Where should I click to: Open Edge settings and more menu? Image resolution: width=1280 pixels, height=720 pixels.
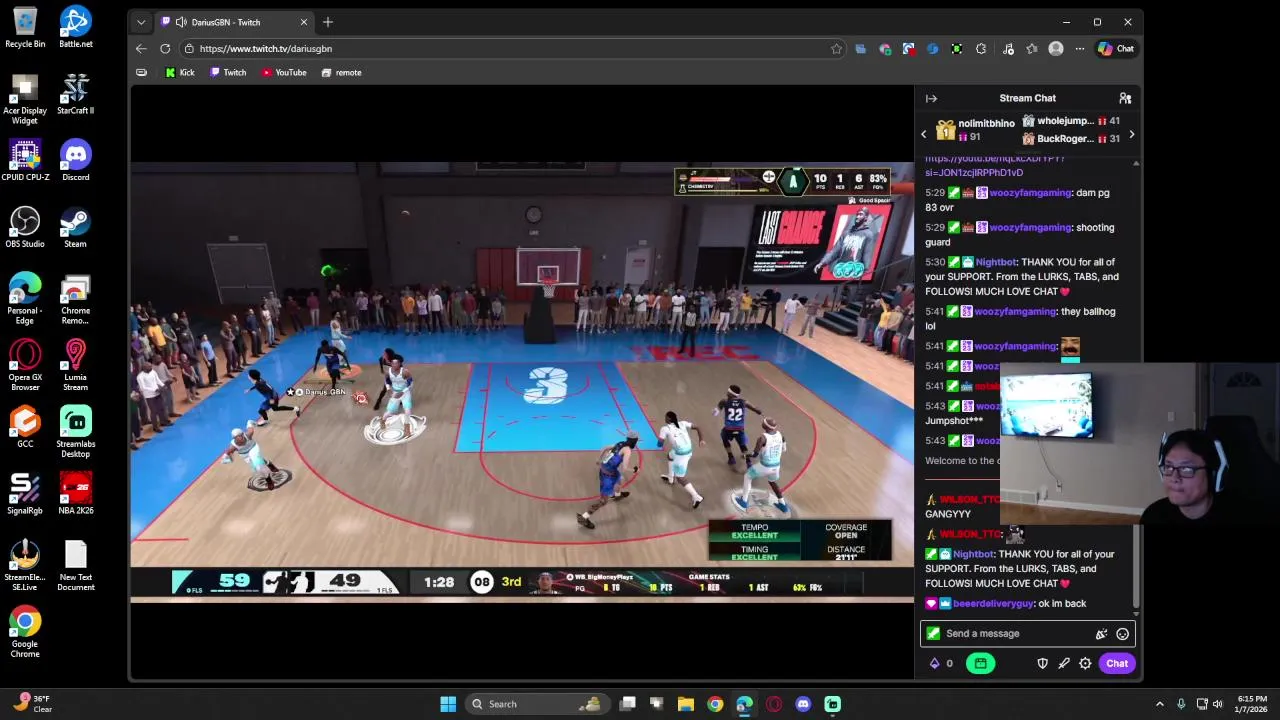(1080, 48)
